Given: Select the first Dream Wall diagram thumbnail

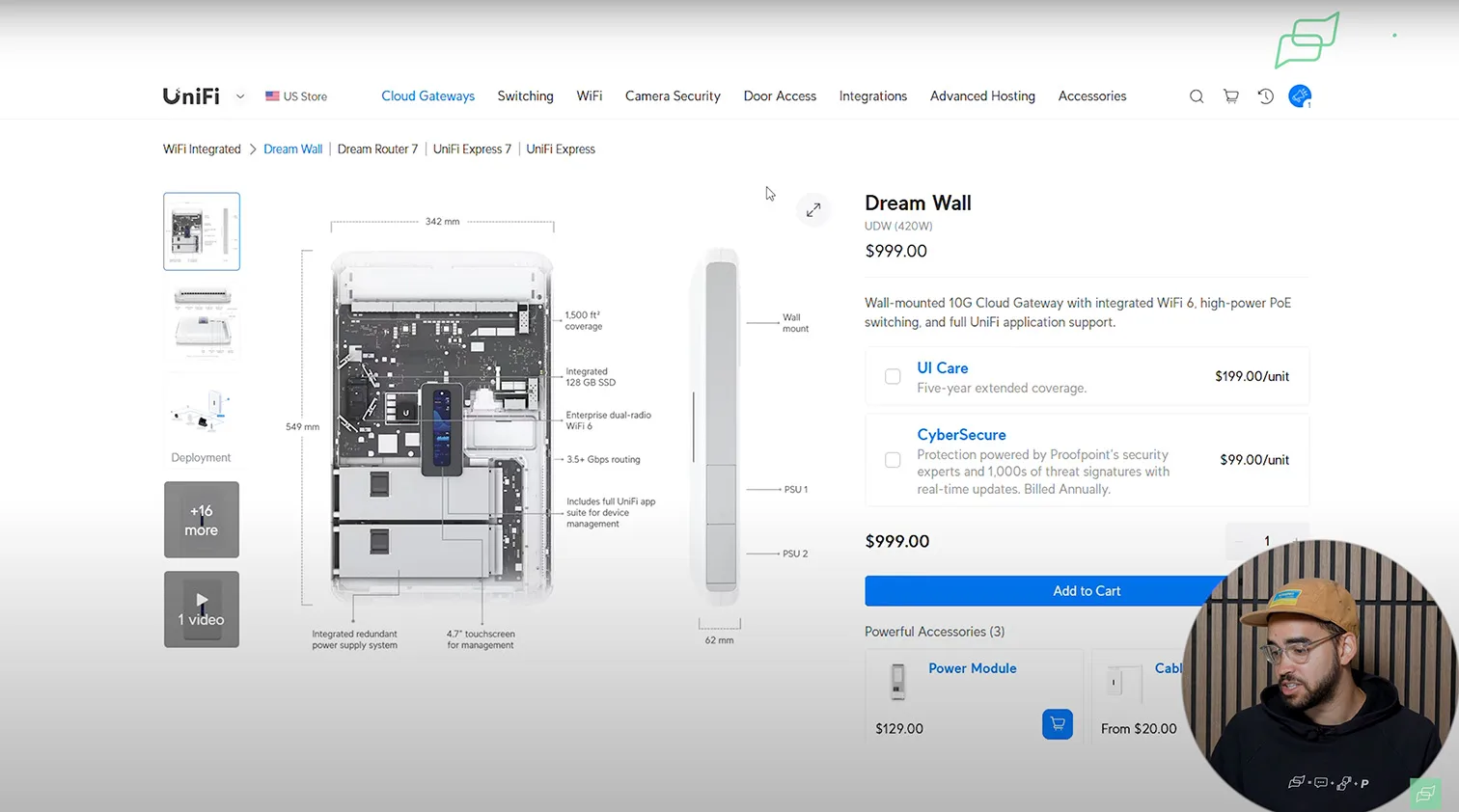Looking at the screenshot, I should tap(202, 231).
